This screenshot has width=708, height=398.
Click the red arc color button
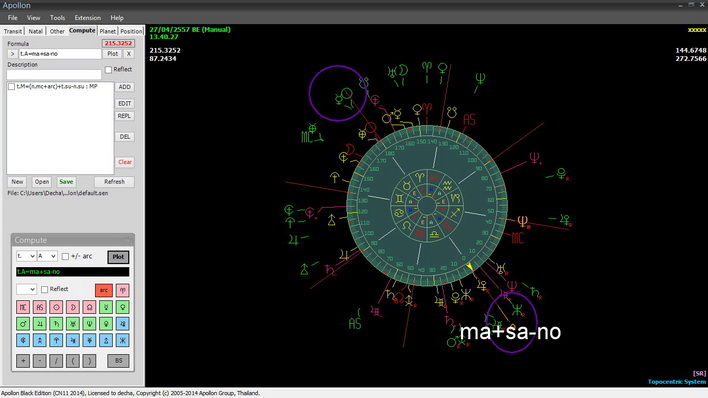(x=104, y=290)
